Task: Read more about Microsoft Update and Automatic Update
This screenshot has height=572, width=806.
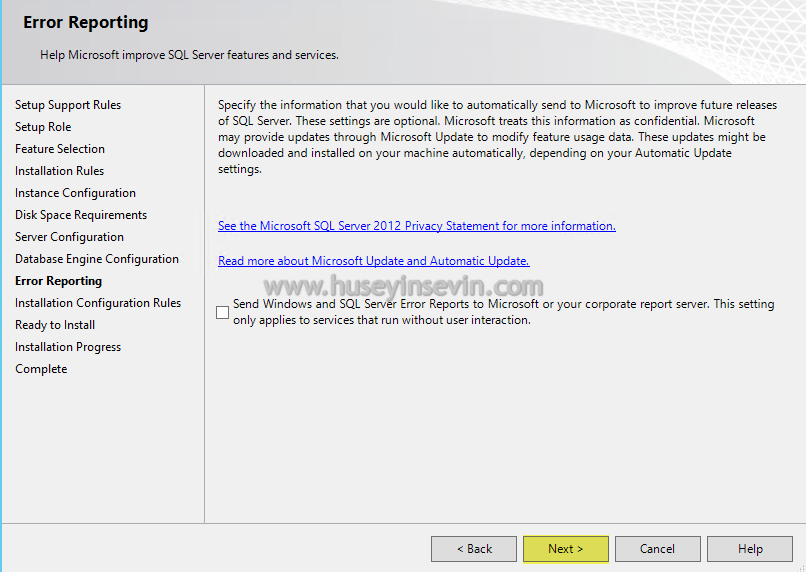Action: click(x=374, y=261)
